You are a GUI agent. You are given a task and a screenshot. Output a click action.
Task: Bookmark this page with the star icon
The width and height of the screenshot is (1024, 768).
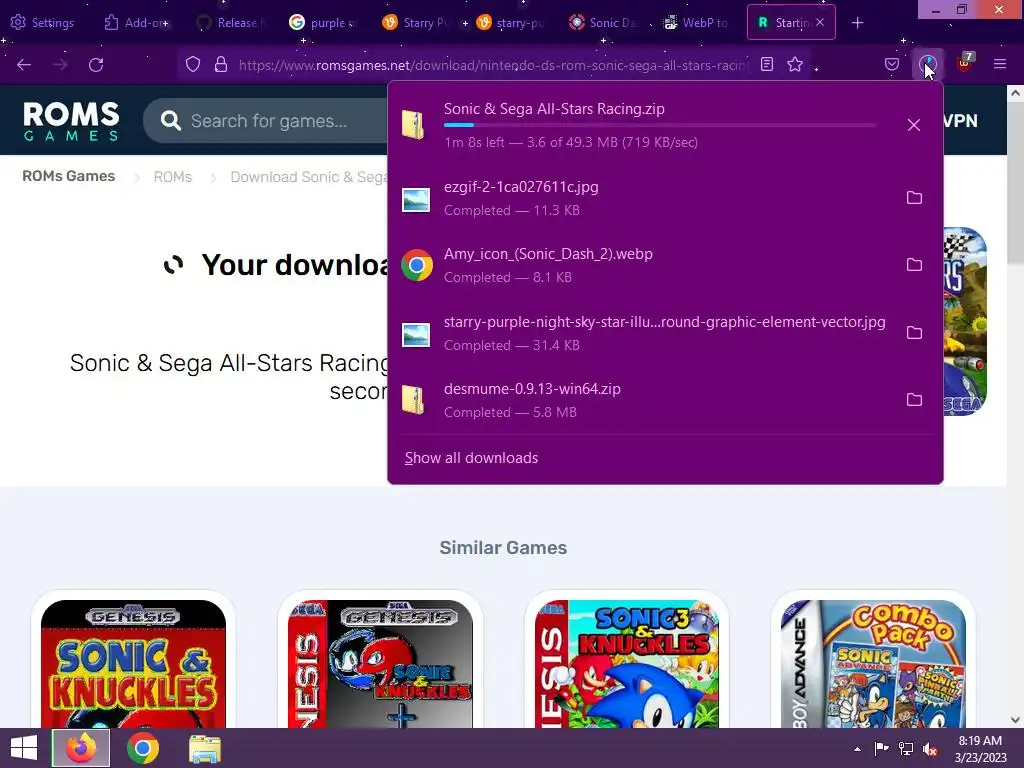click(x=795, y=64)
